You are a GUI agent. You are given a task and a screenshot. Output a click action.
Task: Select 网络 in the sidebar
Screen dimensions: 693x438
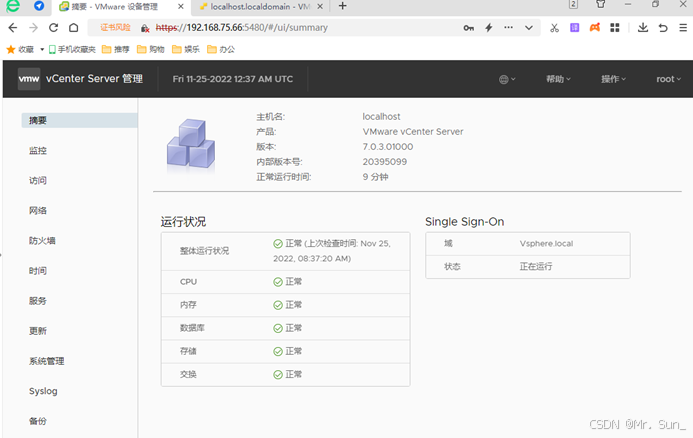[38, 210]
